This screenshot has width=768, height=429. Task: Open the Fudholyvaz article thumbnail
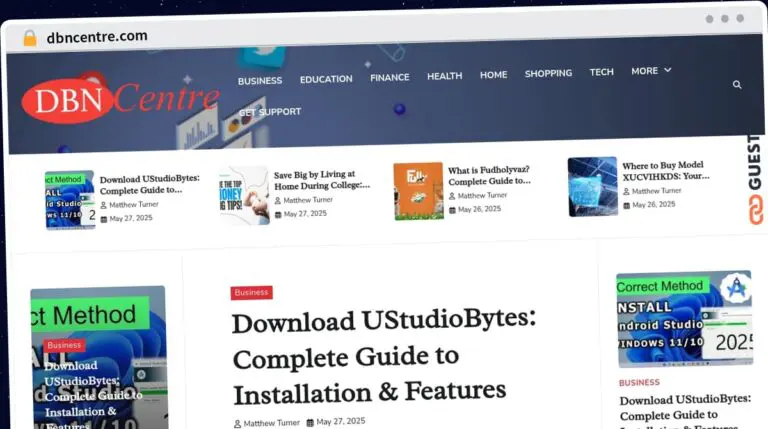point(418,191)
